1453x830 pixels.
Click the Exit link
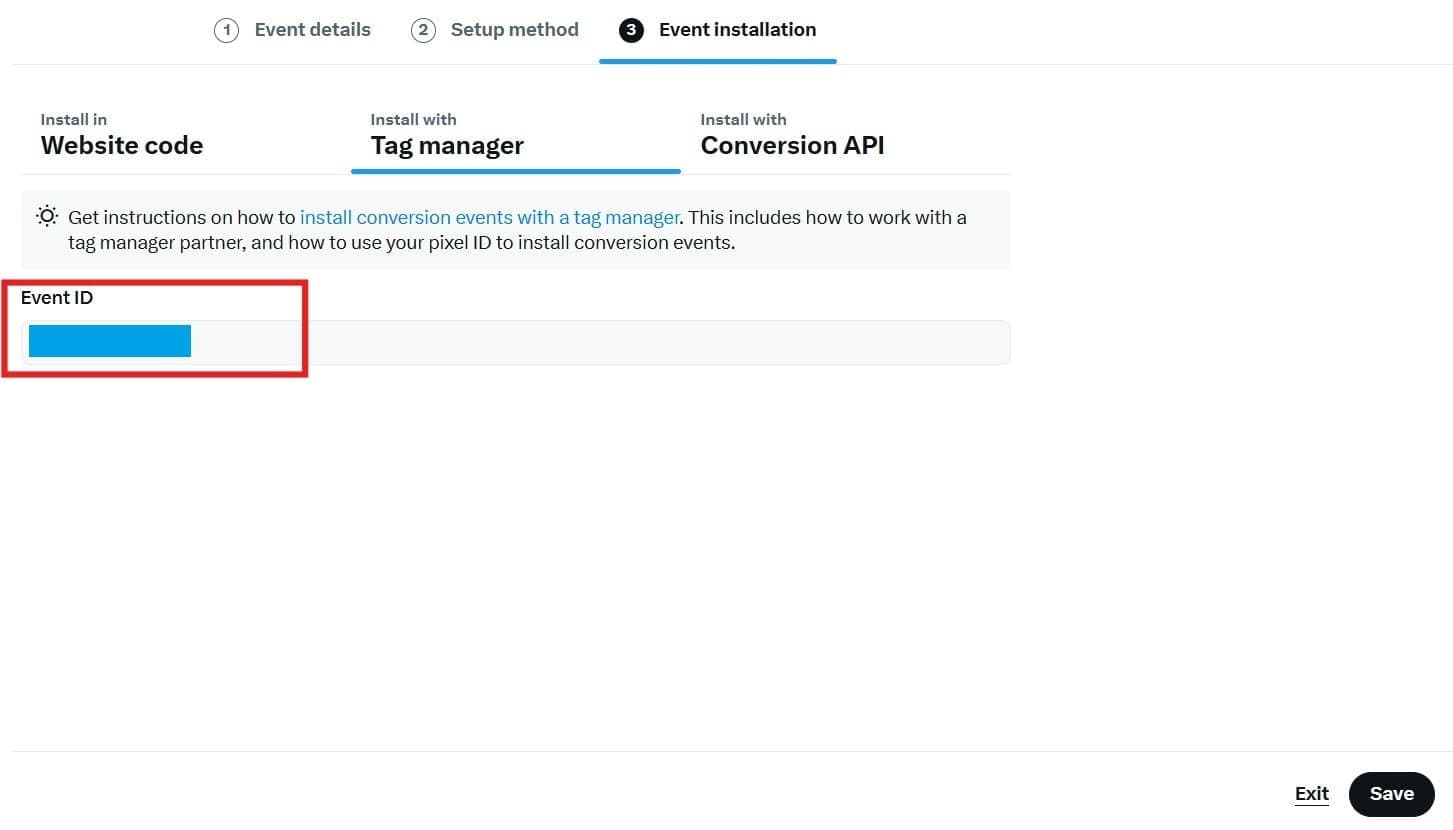[x=1311, y=794]
